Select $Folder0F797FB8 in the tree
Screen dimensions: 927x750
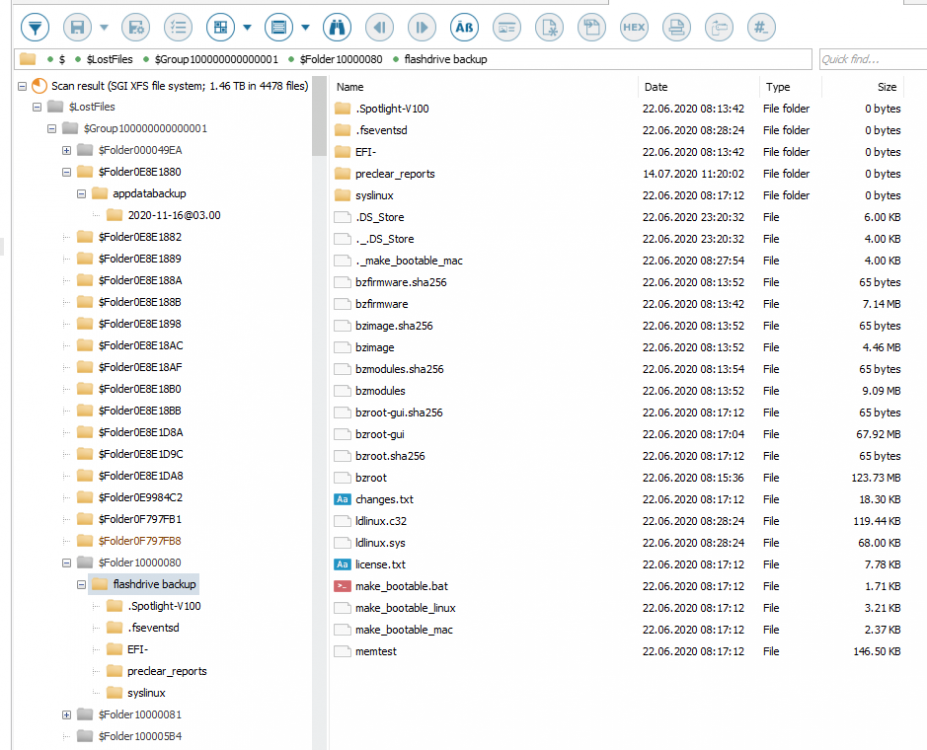[x=140, y=541]
